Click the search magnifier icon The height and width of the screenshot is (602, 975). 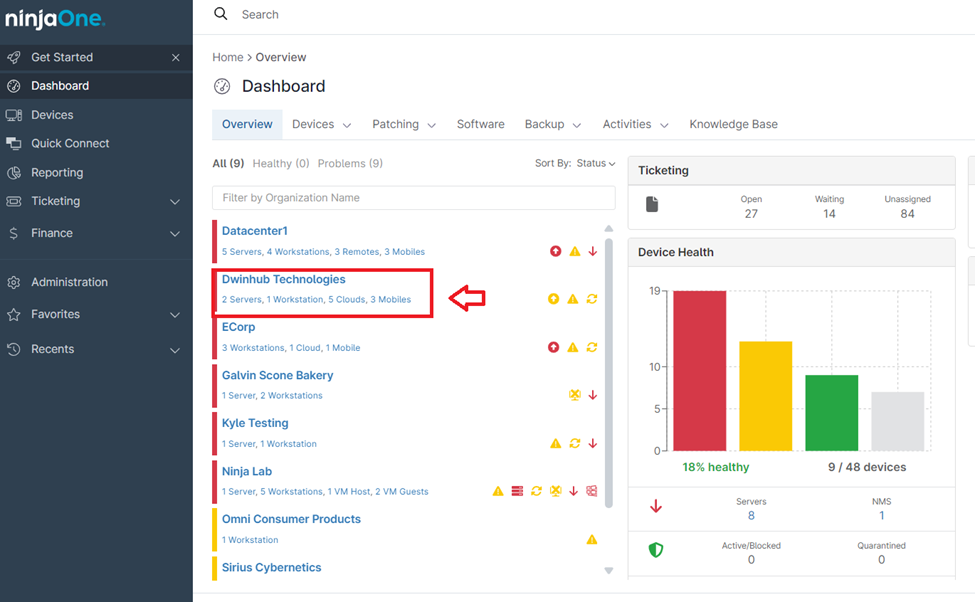[221, 14]
